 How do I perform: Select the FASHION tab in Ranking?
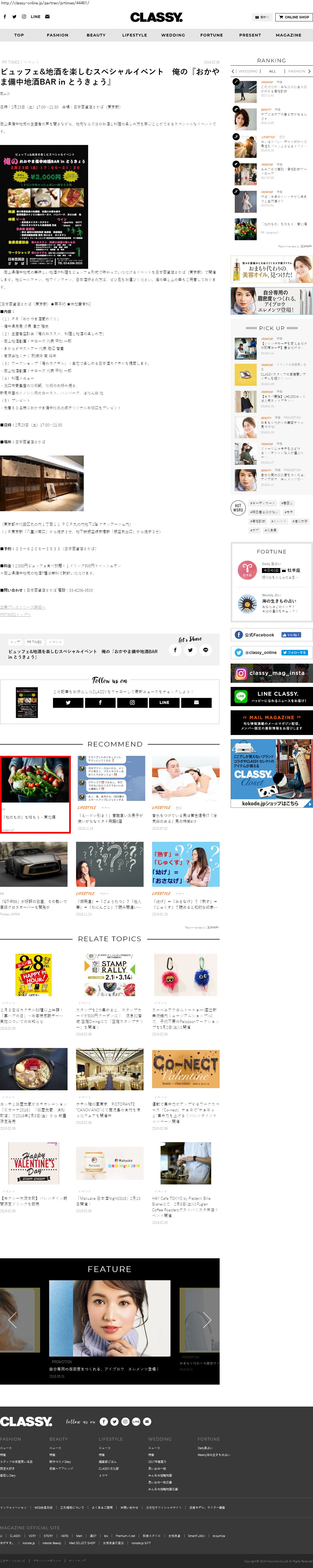297,71
